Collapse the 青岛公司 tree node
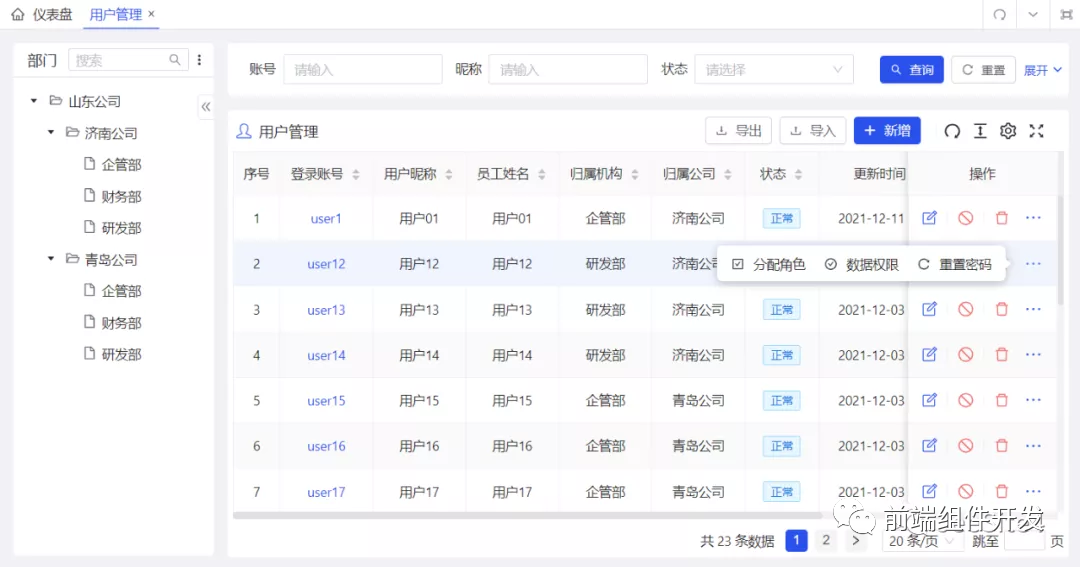 [51, 259]
